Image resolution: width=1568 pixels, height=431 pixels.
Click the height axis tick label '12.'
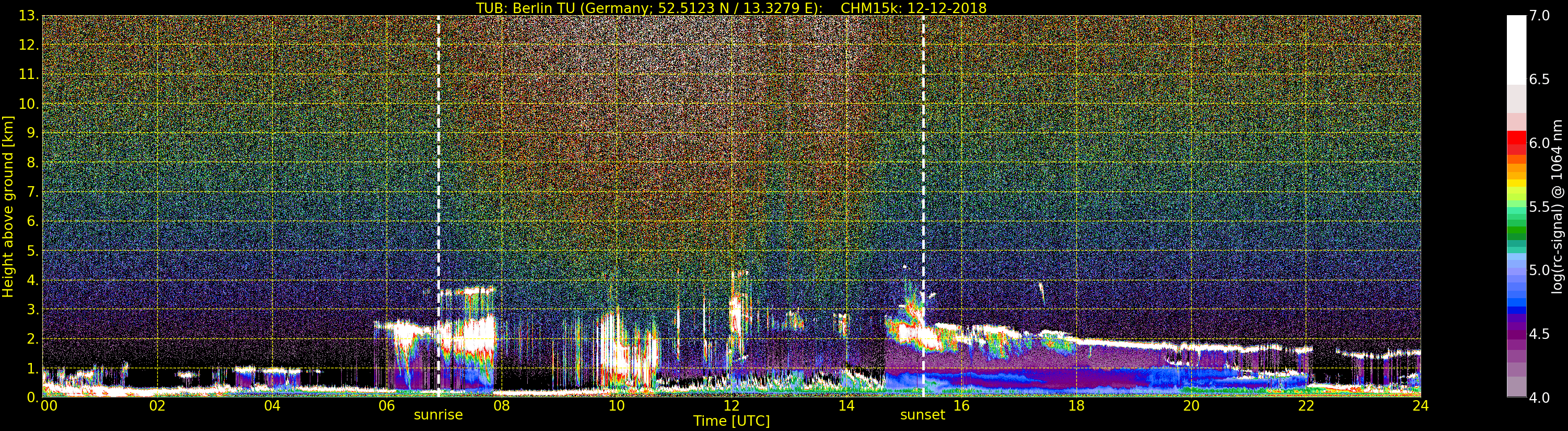tap(29, 44)
